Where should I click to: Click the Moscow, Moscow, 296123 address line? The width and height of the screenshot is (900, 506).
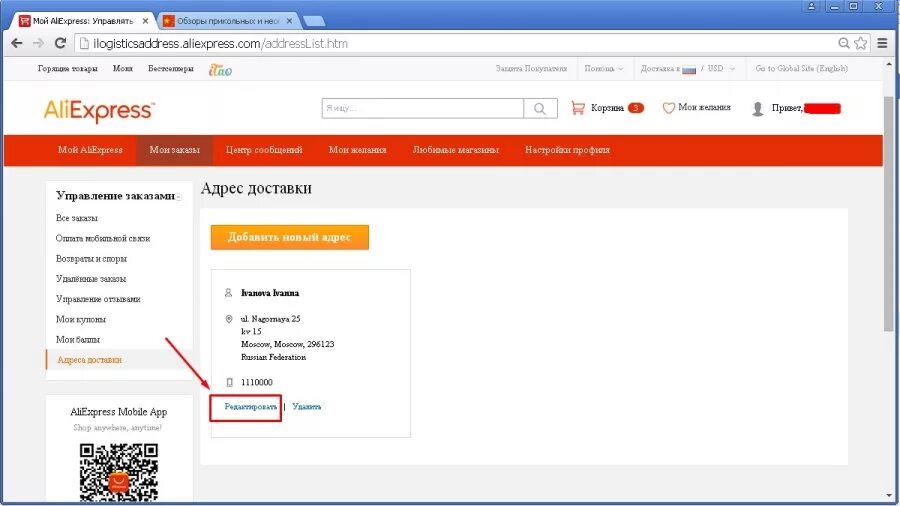tap(288, 344)
